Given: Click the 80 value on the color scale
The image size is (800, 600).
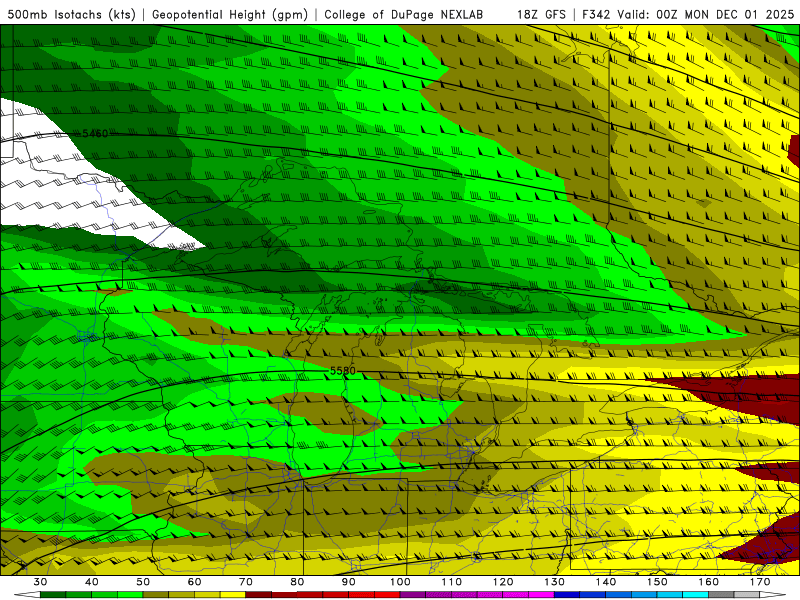Looking at the screenshot, I should coord(297,582).
